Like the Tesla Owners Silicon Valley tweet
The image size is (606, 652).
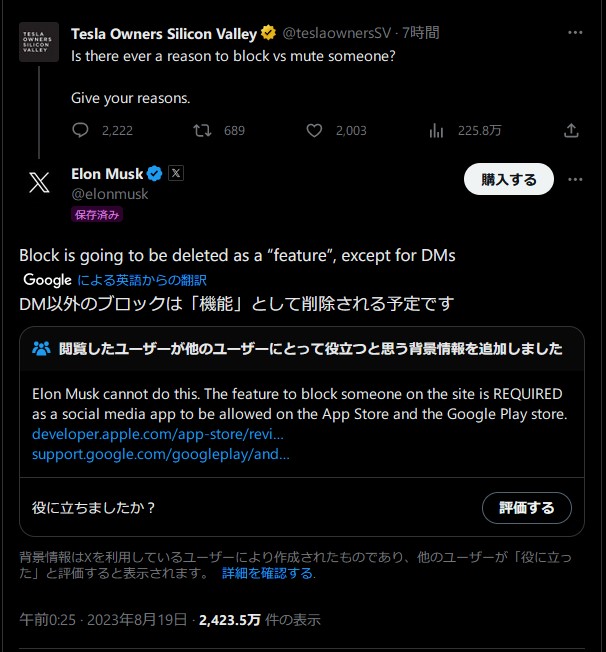pos(314,130)
